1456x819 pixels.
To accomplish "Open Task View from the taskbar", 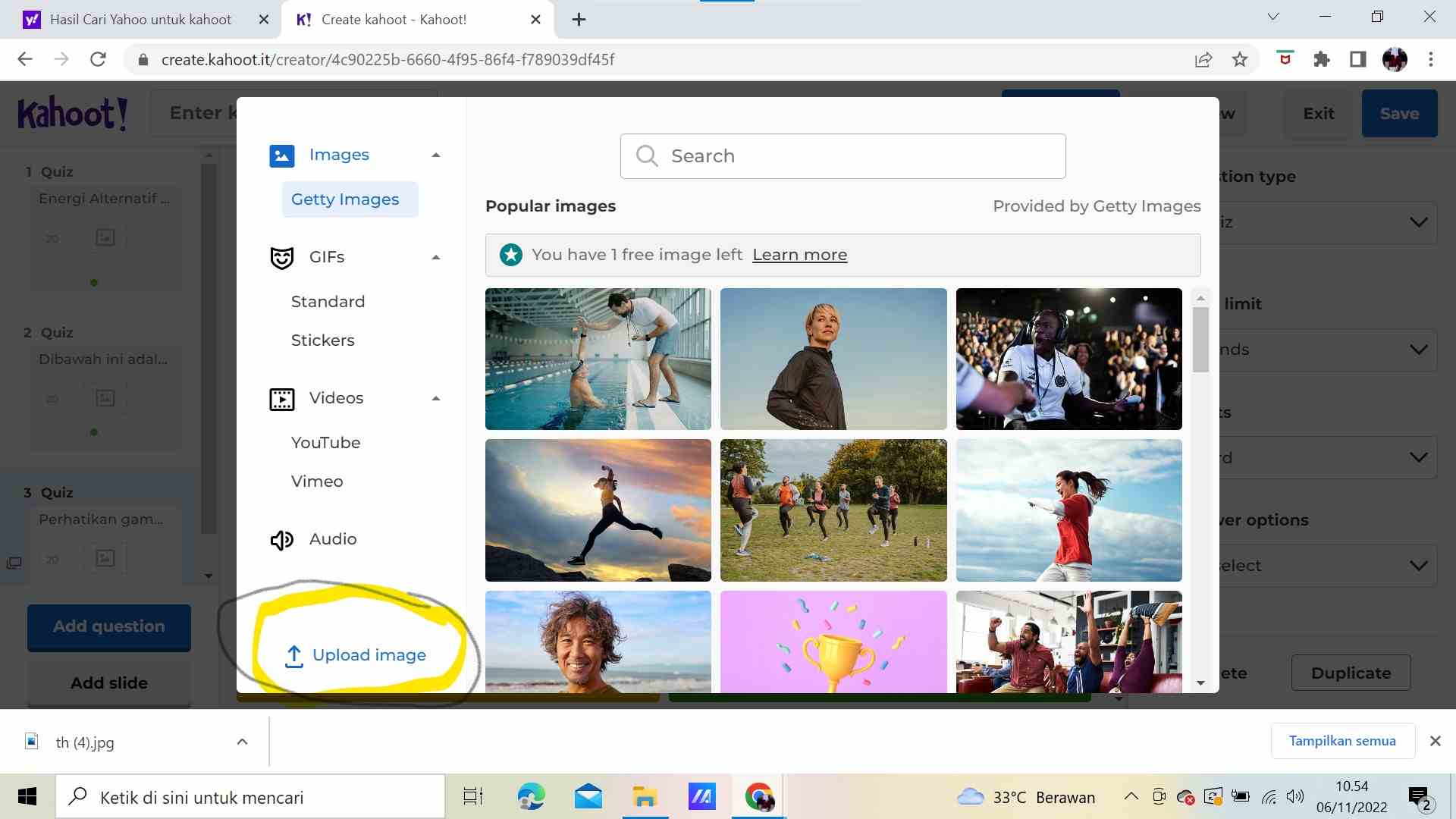I will [473, 797].
